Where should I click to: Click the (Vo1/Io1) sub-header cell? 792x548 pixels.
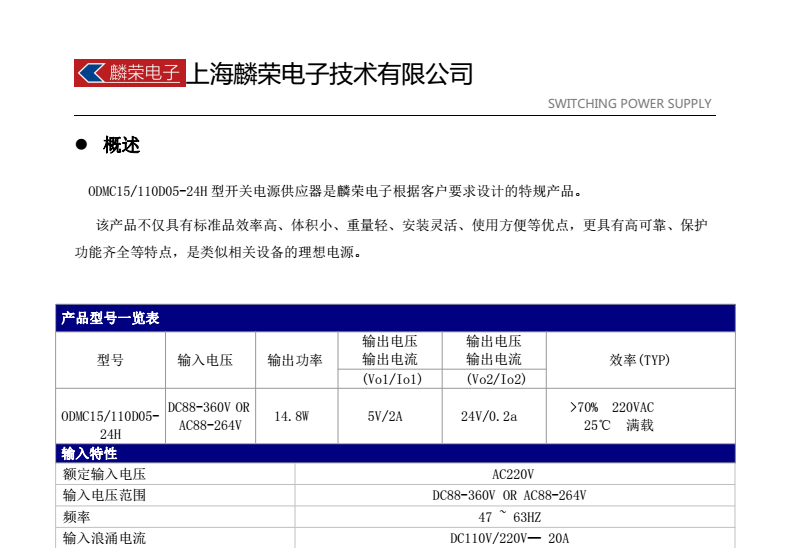point(390,379)
